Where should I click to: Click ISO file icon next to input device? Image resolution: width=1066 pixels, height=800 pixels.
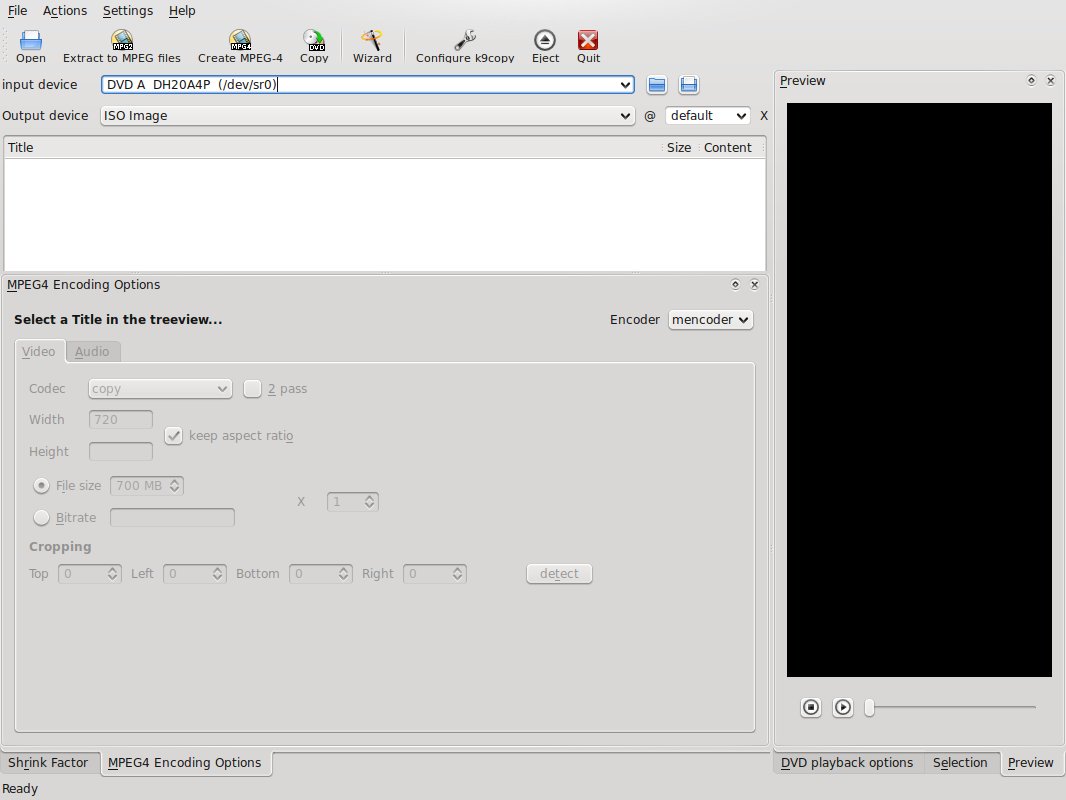click(689, 85)
